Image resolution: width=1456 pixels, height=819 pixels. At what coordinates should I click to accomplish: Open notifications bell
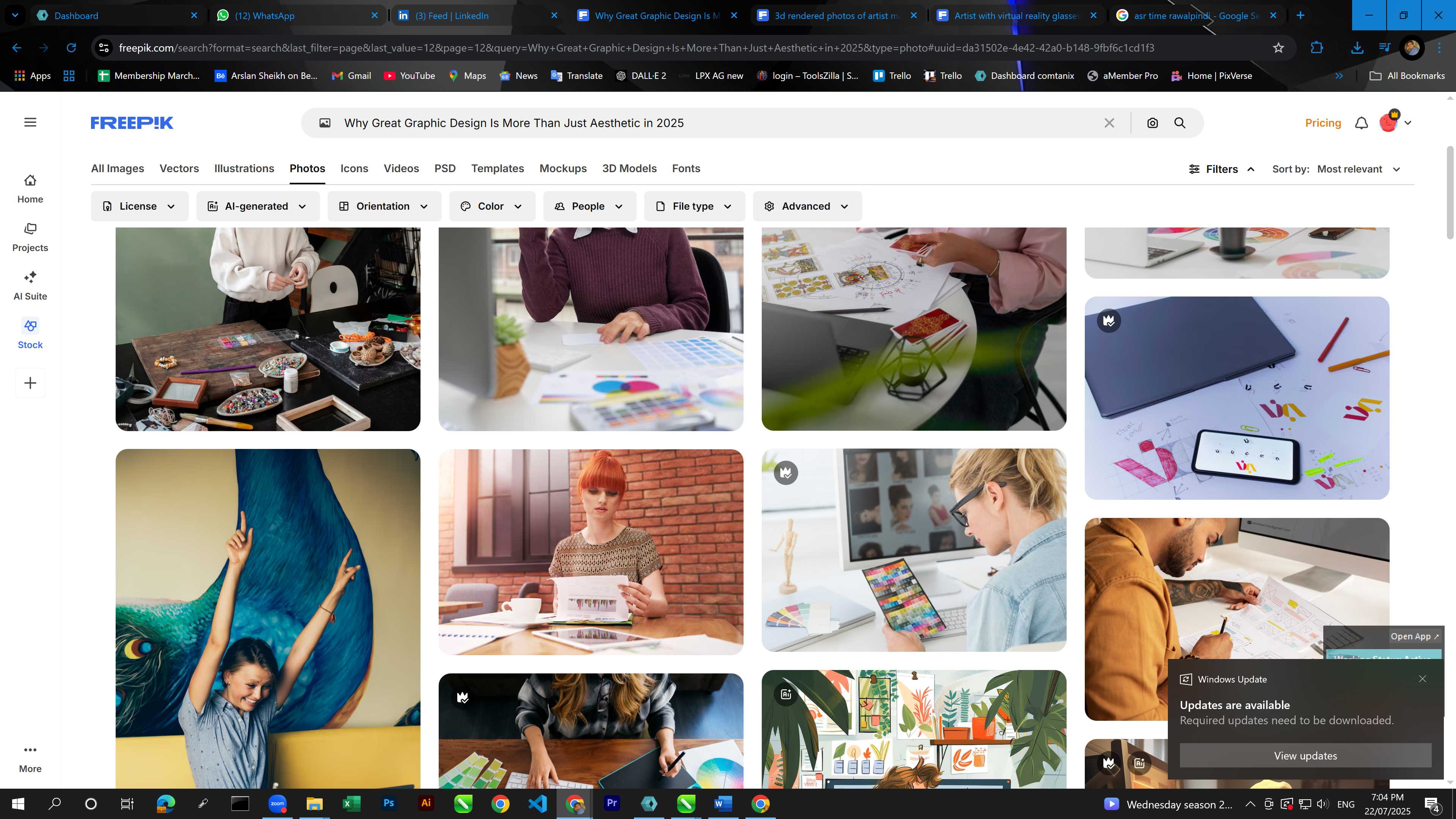coord(1362,122)
